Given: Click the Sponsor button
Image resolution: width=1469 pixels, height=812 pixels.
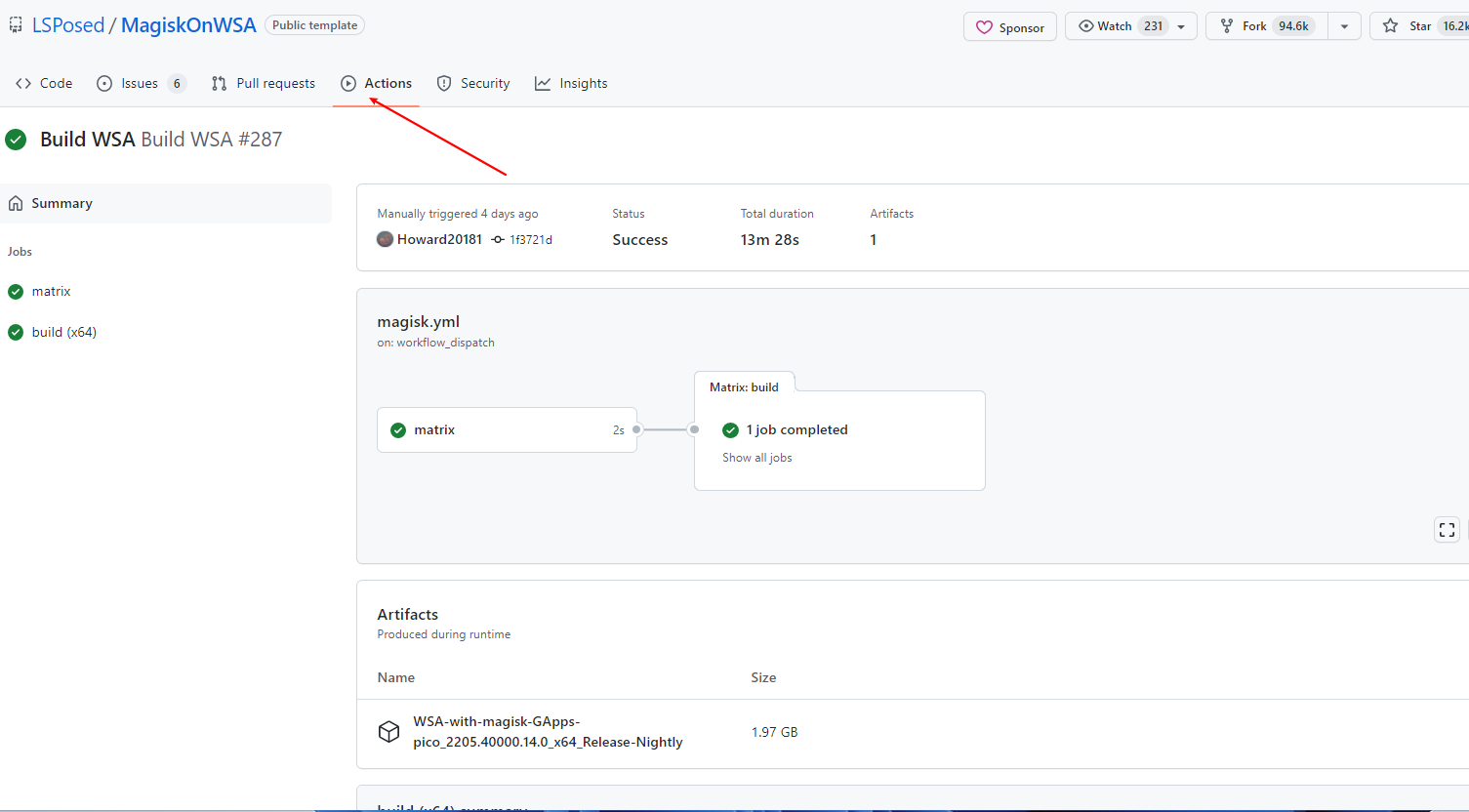Looking at the screenshot, I should (x=1010, y=27).
